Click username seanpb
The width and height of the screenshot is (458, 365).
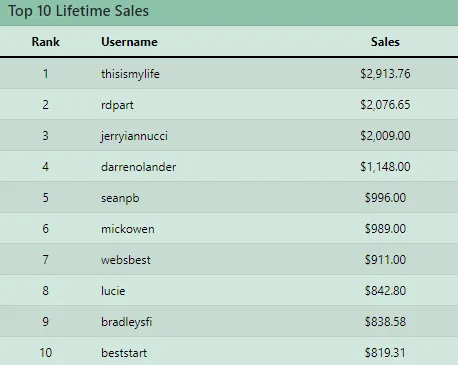pos(120,198)
